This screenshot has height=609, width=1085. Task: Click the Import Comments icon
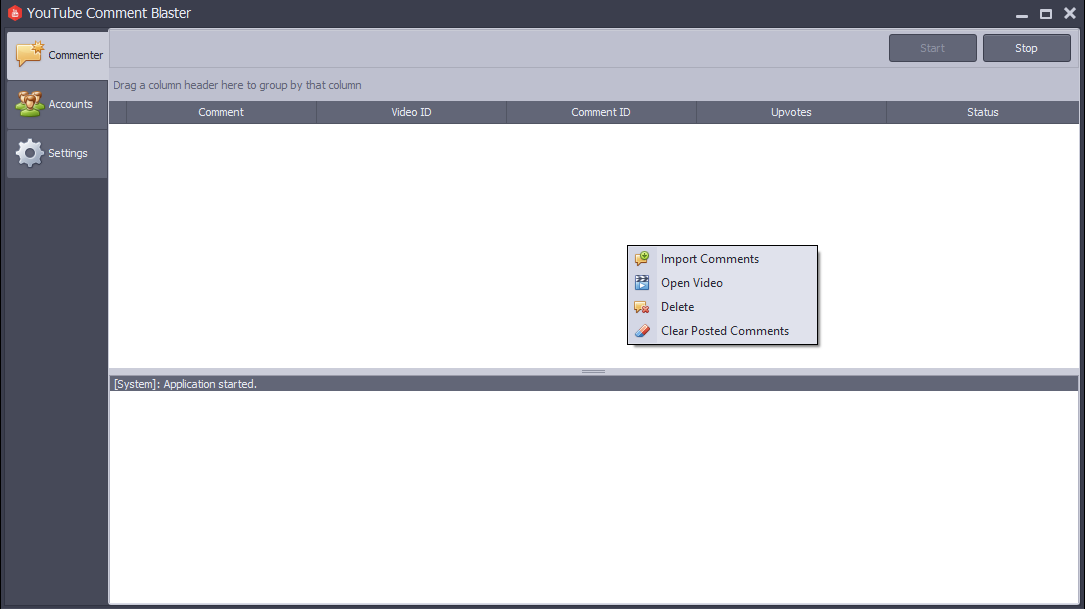tap(642, 259)
